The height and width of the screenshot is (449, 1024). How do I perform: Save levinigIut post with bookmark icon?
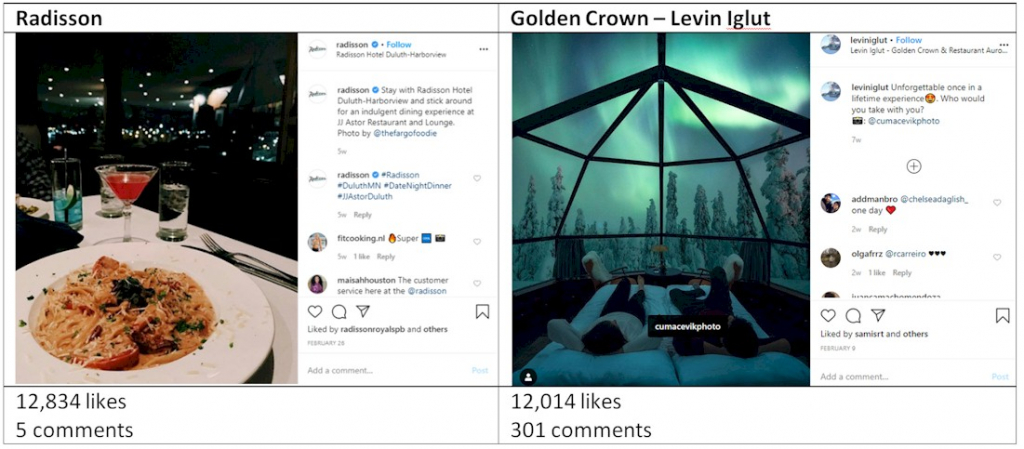pyautogui.click(x=1002, y=316)
